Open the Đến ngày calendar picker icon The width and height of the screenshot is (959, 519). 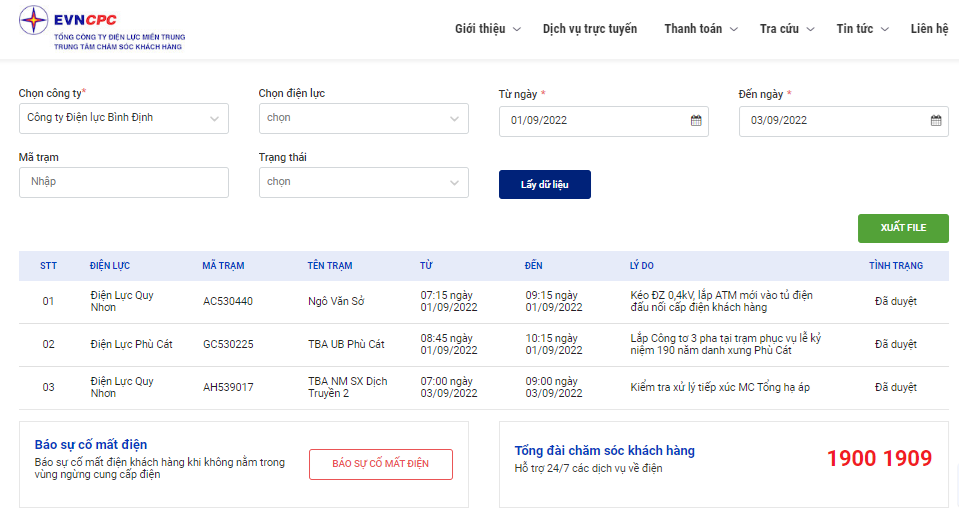(936, 120)
